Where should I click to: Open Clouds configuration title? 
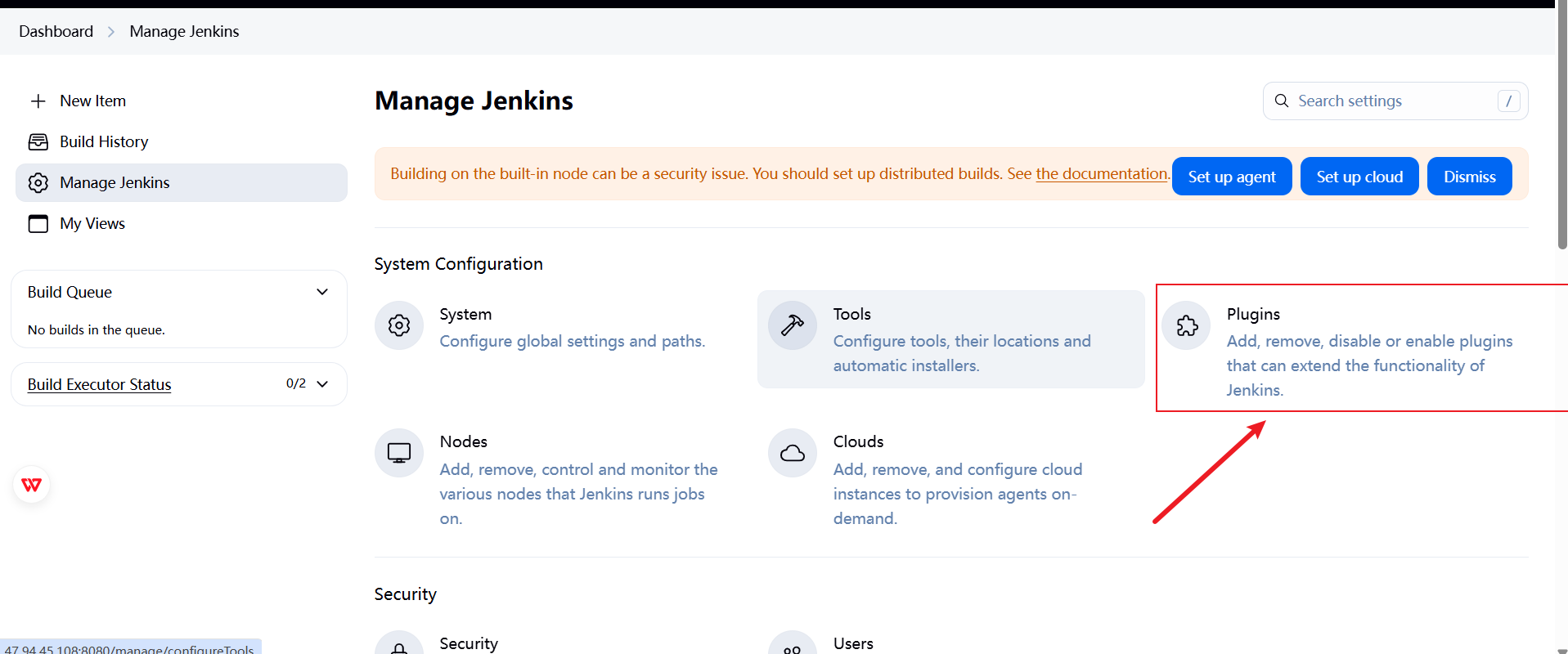(x=858, y=441)
